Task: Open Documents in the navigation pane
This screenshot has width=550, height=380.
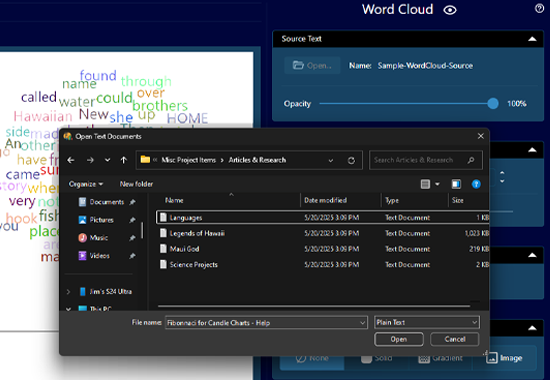Action: tap(107, 202)
